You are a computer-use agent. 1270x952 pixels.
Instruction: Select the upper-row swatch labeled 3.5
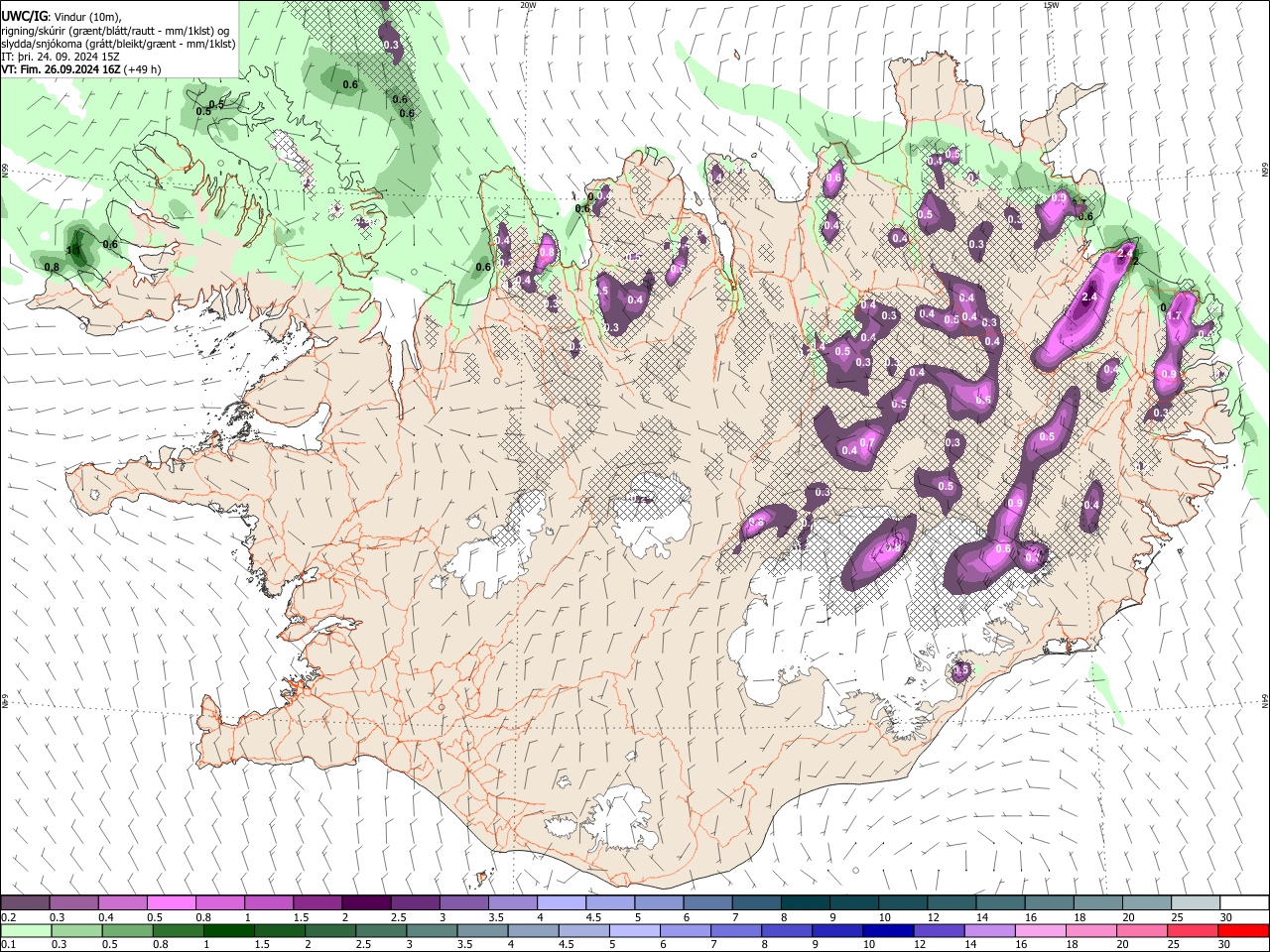tap(513, 902)
